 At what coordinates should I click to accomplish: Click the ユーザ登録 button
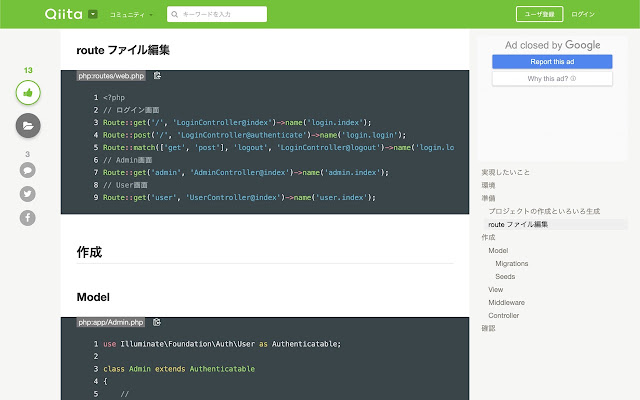pos(539,14)
